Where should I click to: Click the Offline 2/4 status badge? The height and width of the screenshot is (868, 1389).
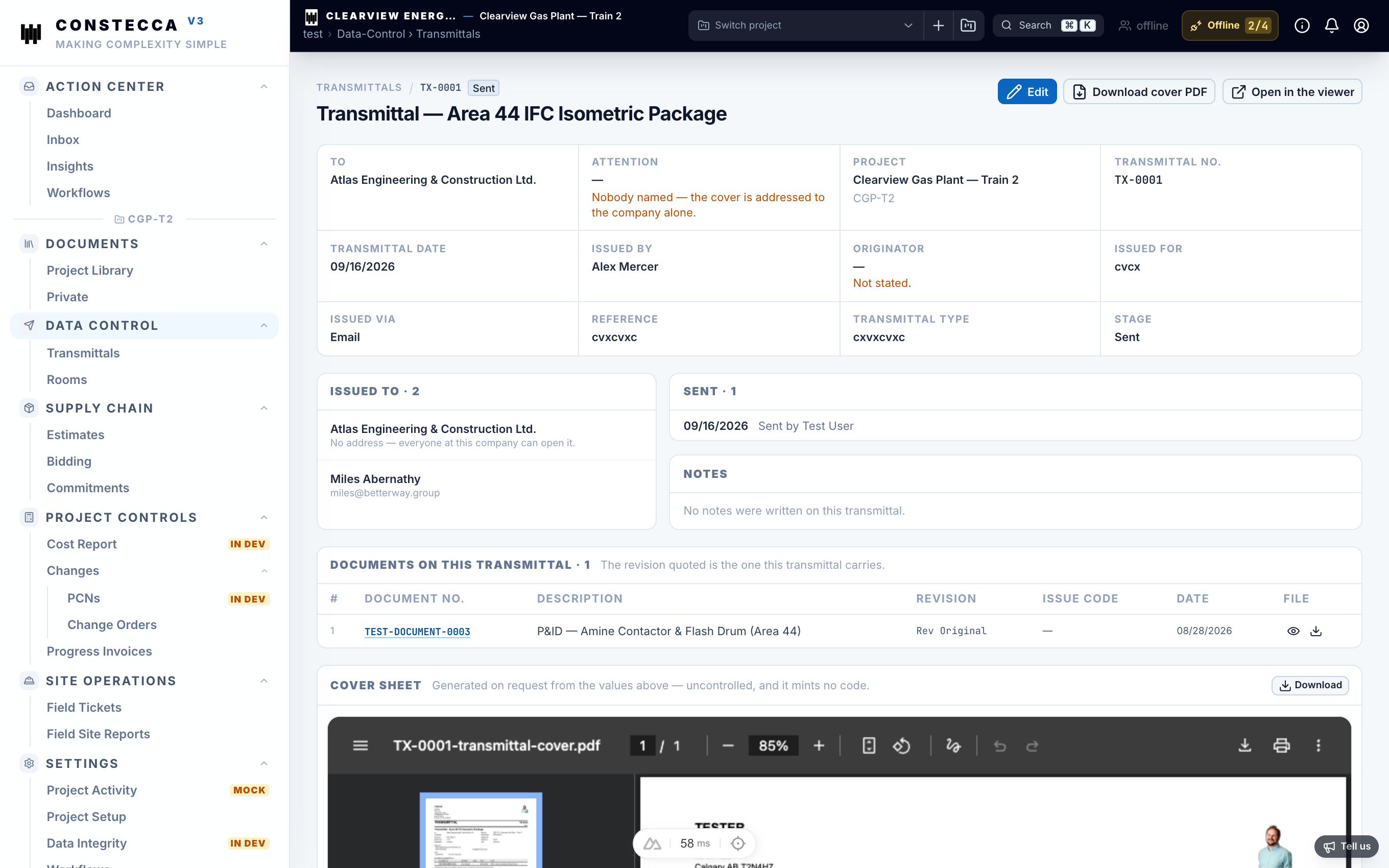click(1230, 25)
